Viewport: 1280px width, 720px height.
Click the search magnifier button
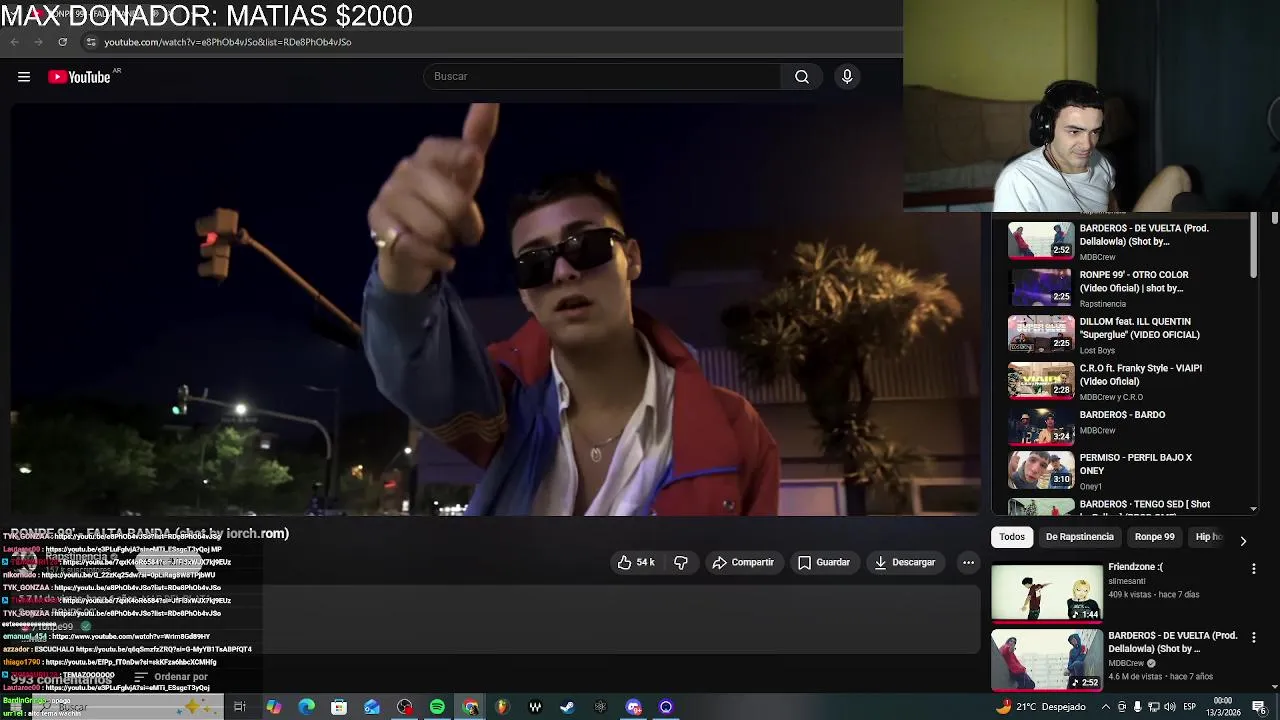[x=802, y=77]
